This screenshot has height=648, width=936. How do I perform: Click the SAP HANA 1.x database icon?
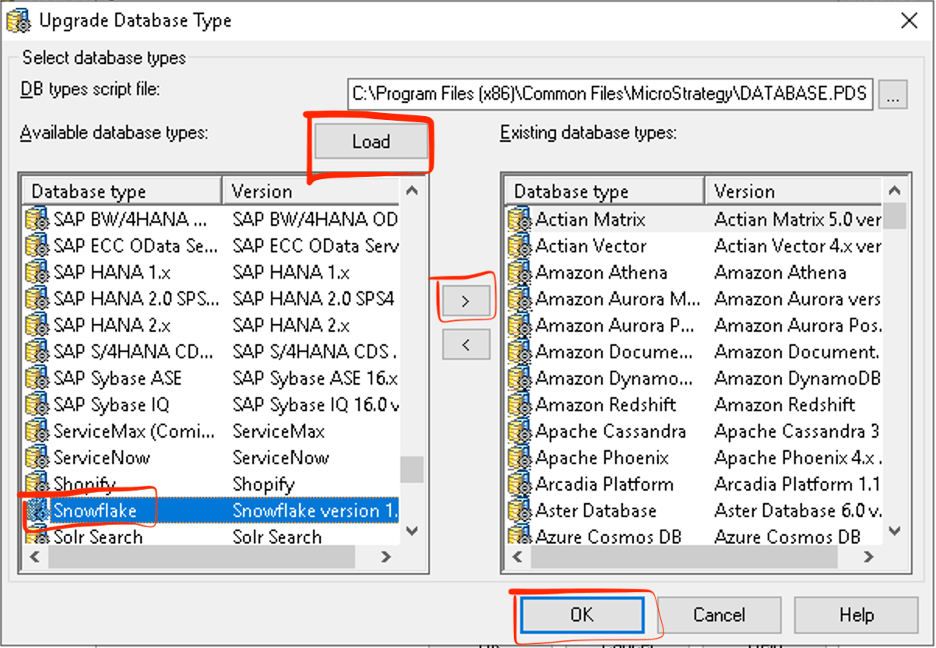pos(38,272)
